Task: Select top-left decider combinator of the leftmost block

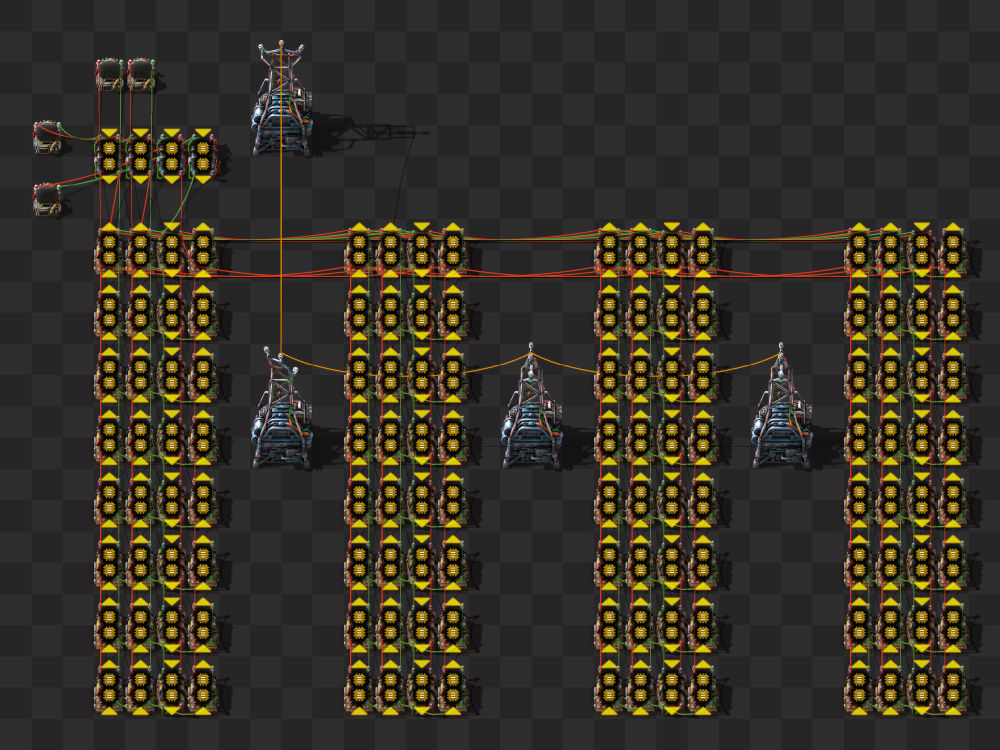Action: pyautogui.click(x=109, y=250)
